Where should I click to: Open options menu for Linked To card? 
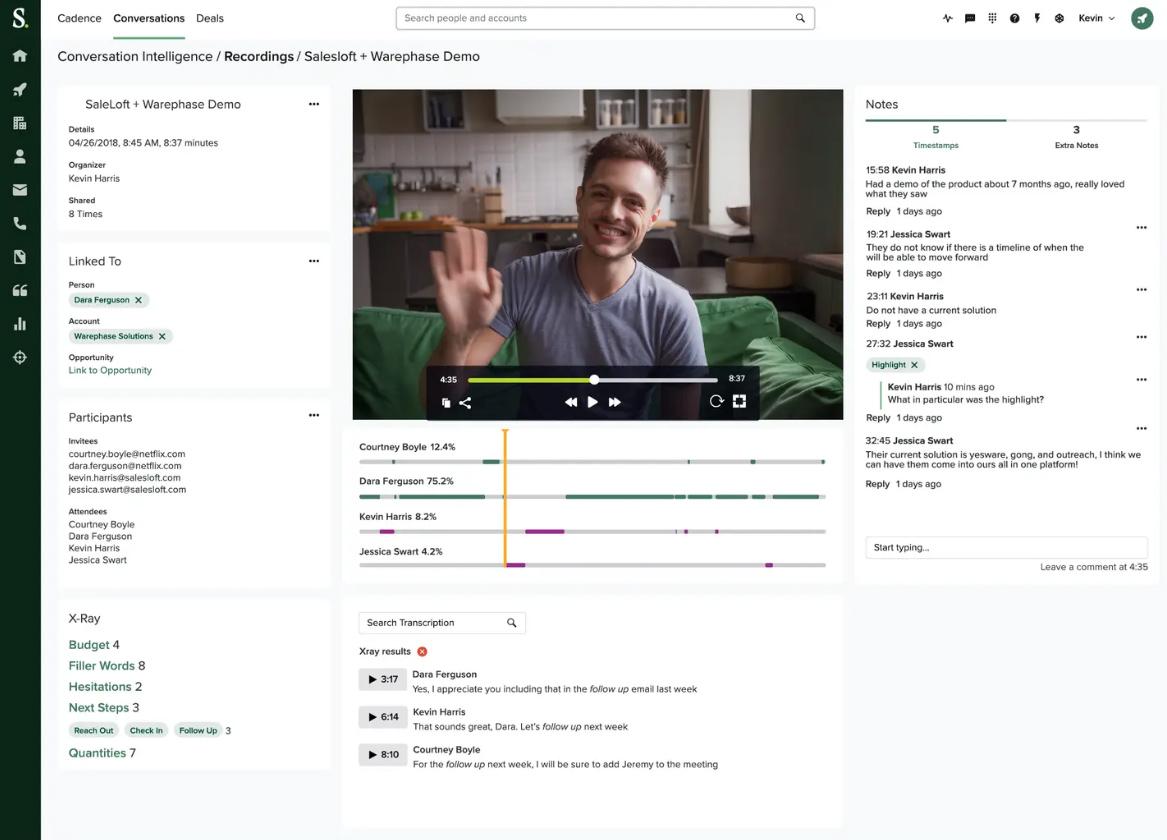314,261
